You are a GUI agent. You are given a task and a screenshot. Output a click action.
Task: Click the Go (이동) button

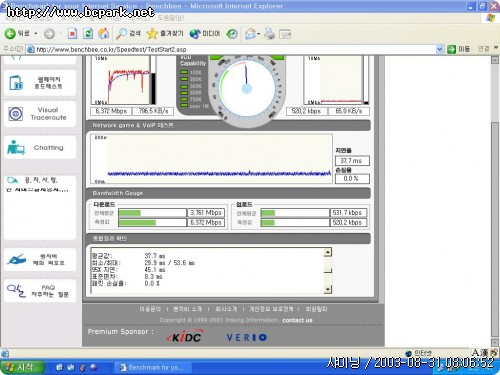tap(458, 49)
